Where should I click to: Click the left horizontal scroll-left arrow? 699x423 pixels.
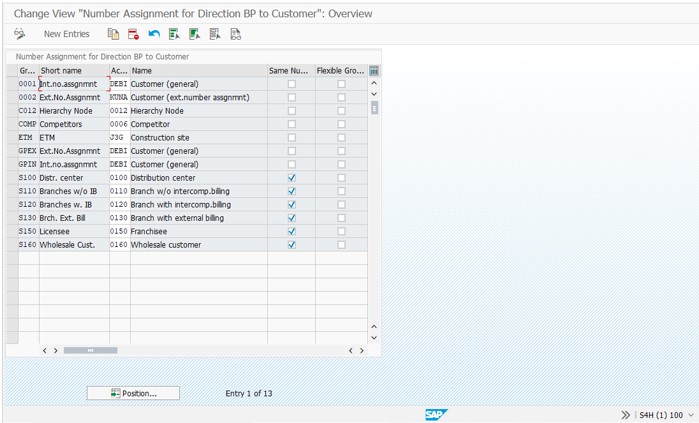click(45, 351)
